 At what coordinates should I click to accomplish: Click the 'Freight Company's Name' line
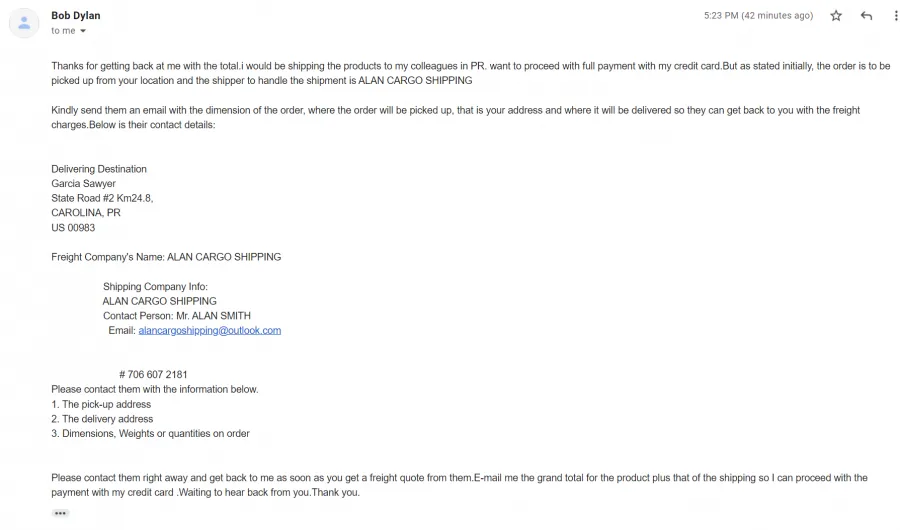(x=166, y=257)
